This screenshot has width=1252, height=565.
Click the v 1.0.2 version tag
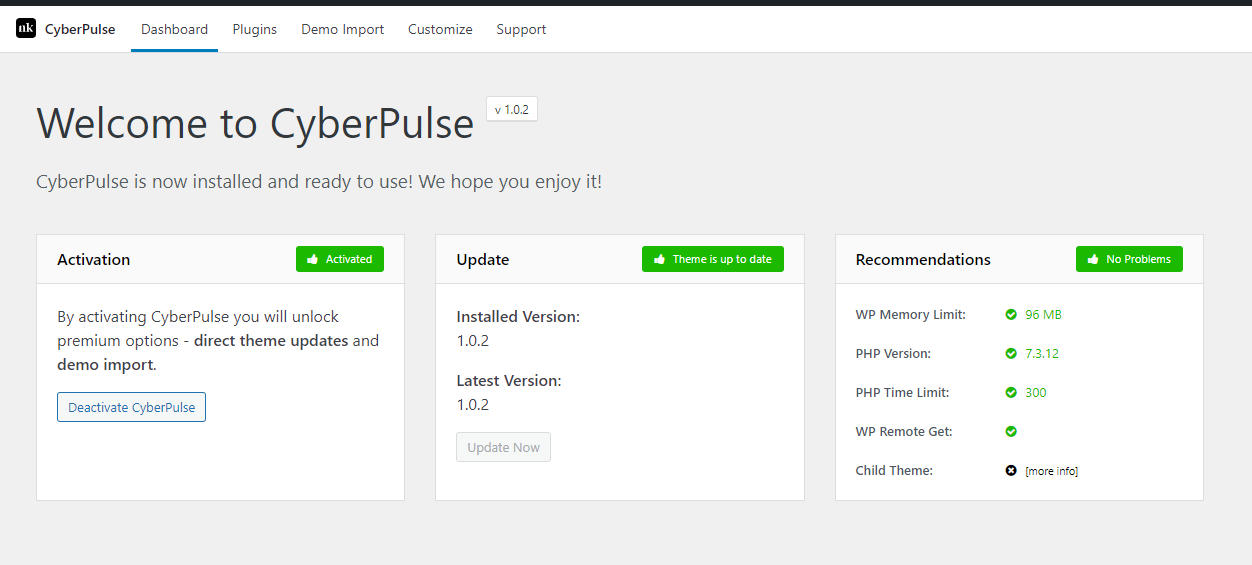[512, 110]
